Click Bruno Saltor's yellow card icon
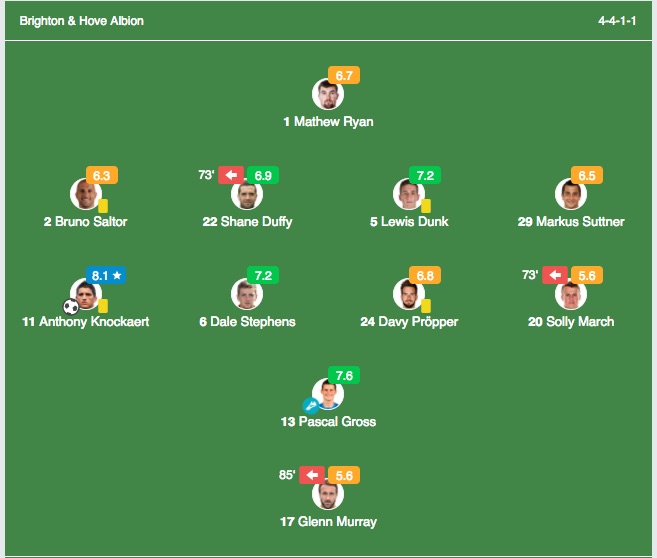This screenshot has height=558, width=657. click(103, 206)
